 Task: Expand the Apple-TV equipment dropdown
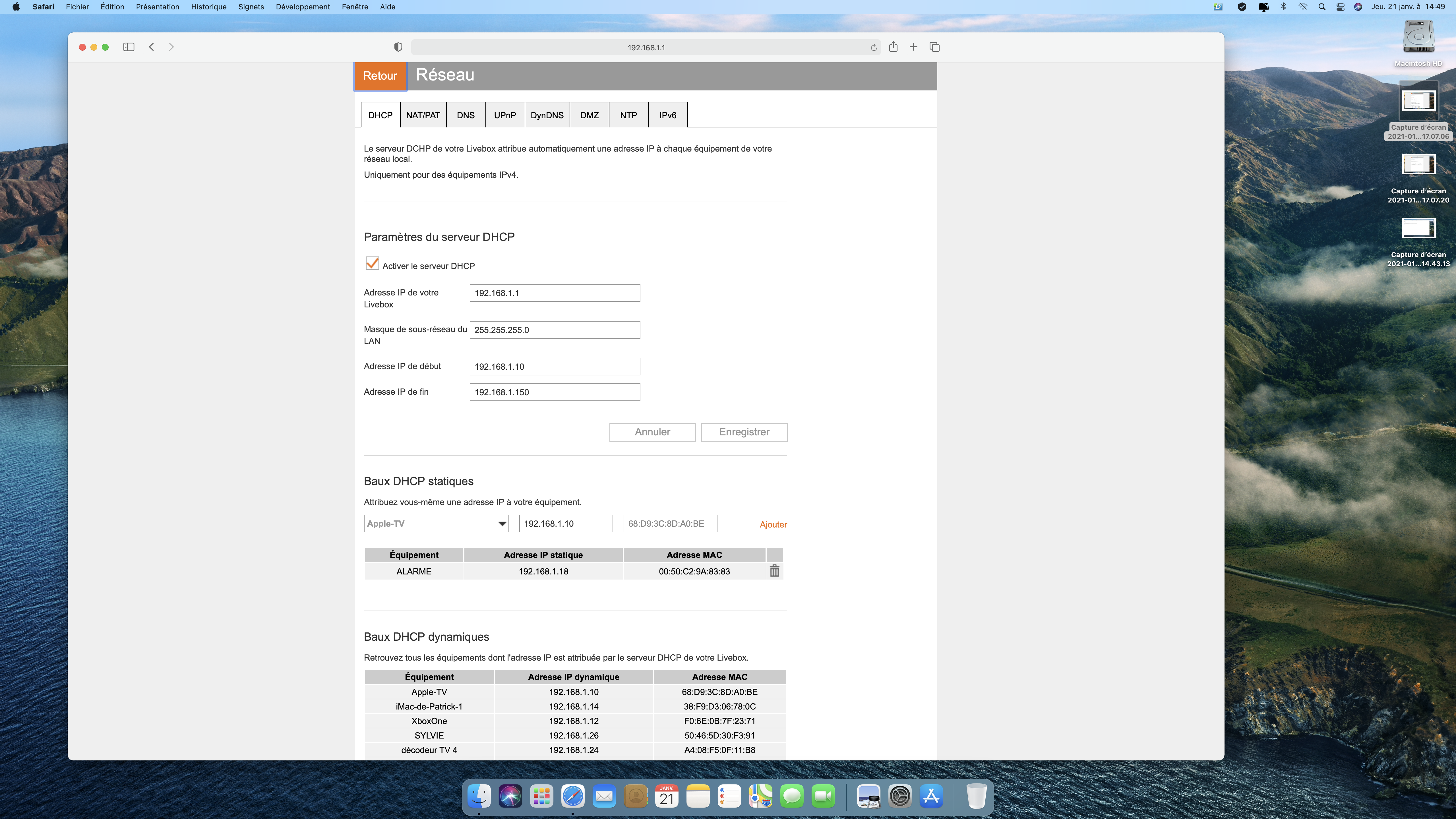(x=436, y=523)
